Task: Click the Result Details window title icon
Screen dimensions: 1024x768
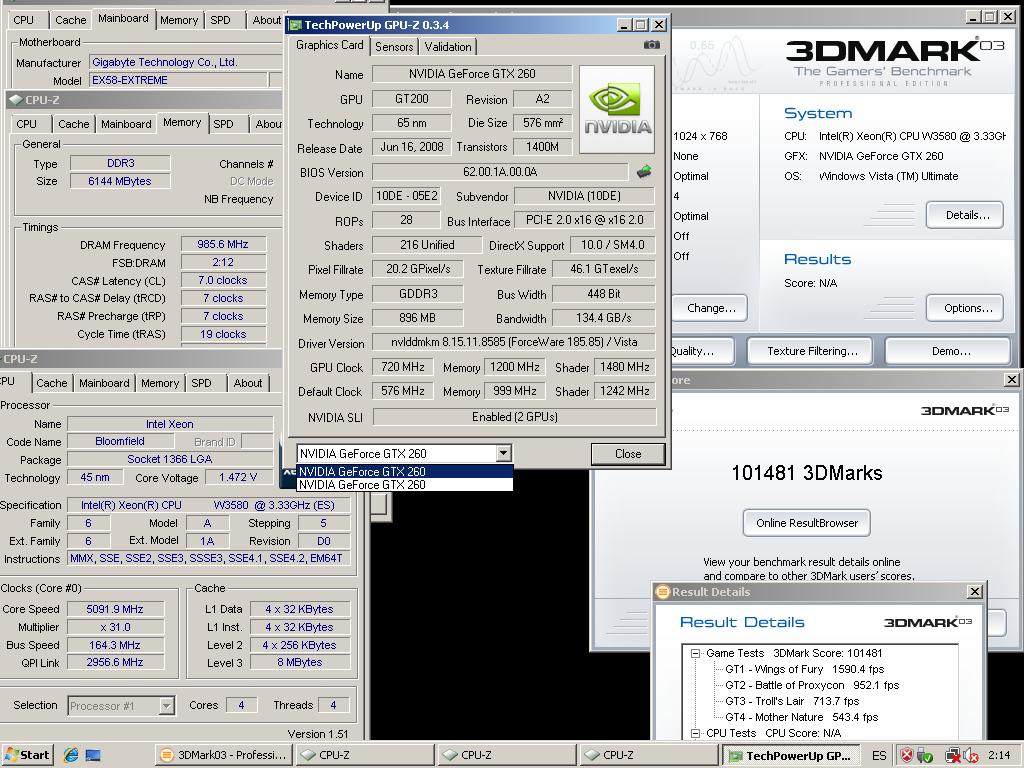Action: (x=663, y=592)
